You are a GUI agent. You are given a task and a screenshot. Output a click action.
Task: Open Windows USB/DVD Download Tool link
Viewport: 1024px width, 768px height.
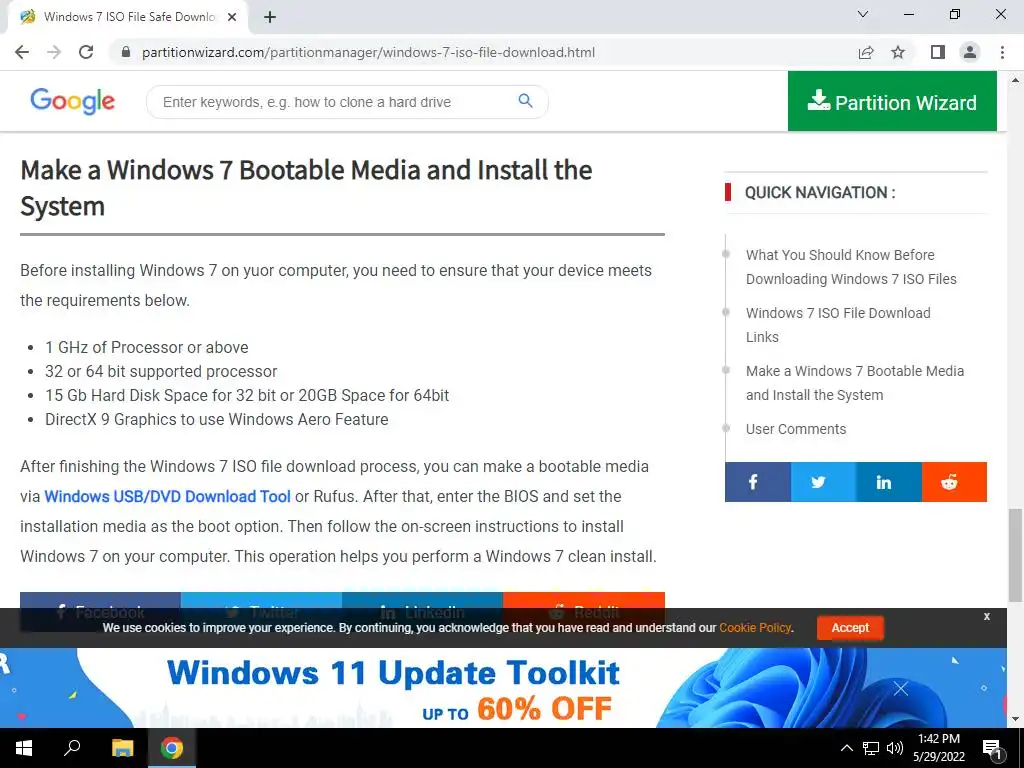coord(167,496)
